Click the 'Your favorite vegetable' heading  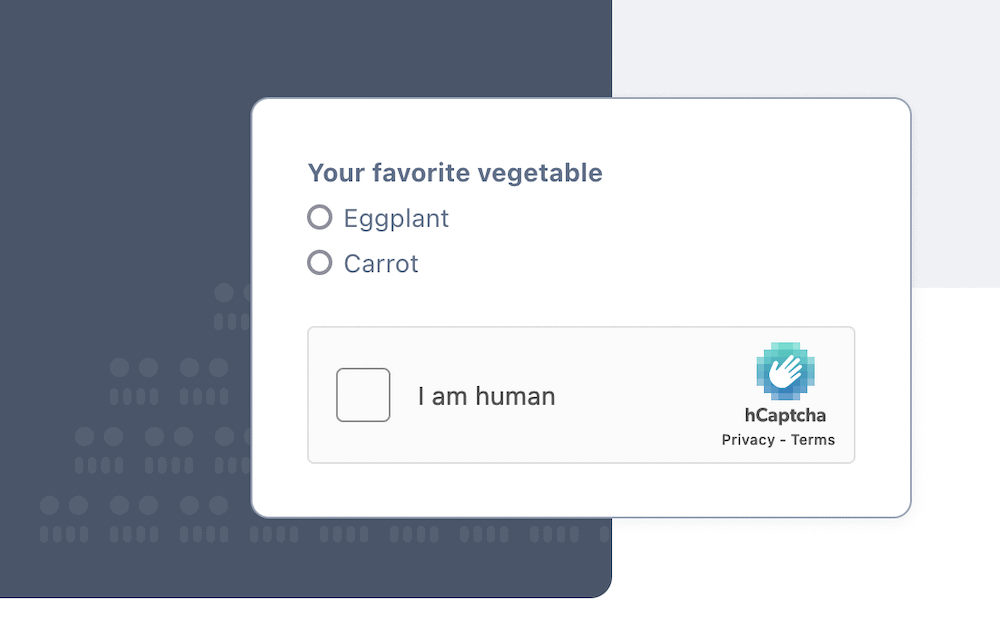pyautogui.click(x=455, y=172)
